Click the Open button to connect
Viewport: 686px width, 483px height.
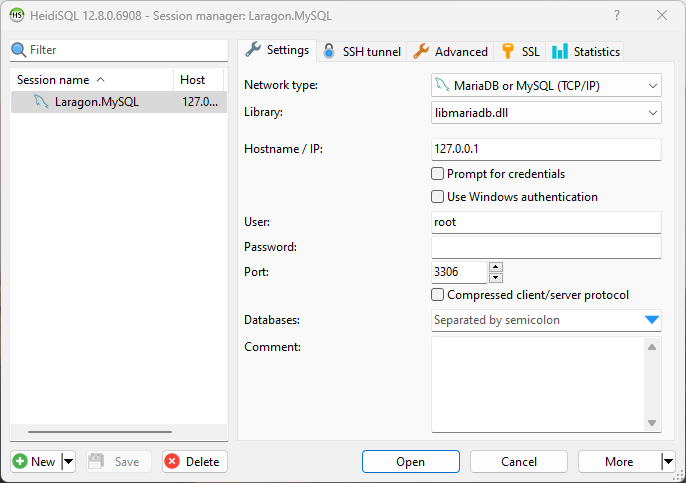pos(410,461)
